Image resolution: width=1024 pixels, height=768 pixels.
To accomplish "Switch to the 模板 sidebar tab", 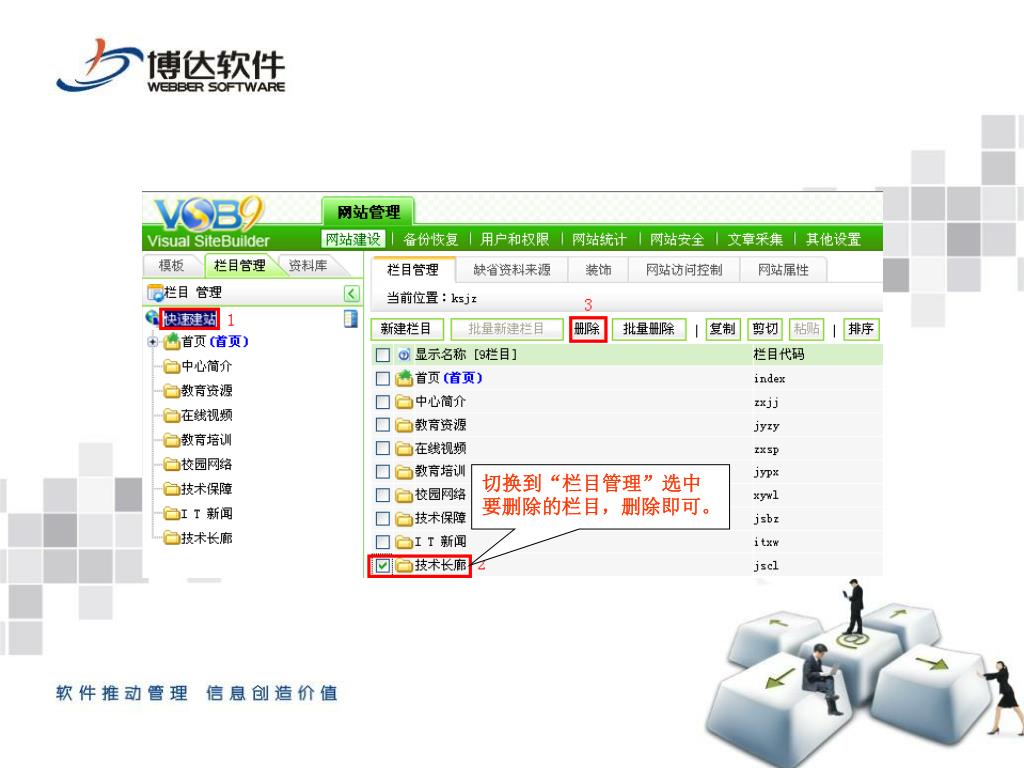I will [172, 265].
